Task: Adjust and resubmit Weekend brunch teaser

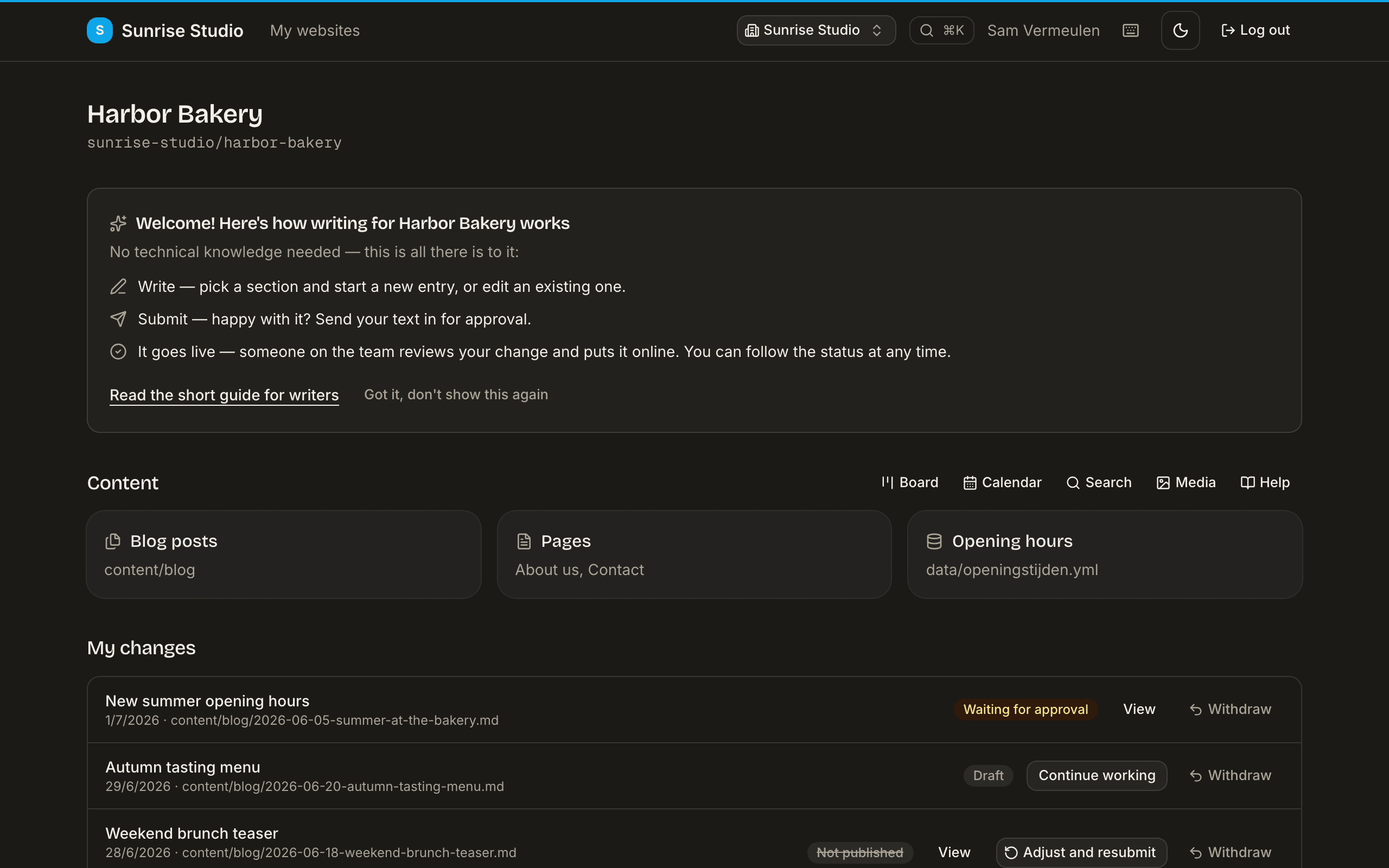Action: point(1081,852)
